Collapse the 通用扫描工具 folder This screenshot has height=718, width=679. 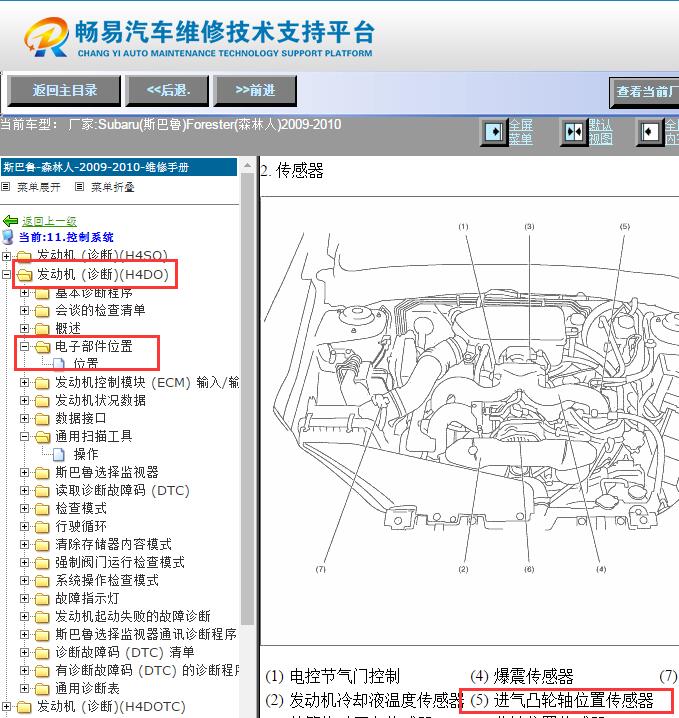pos(24,436)
